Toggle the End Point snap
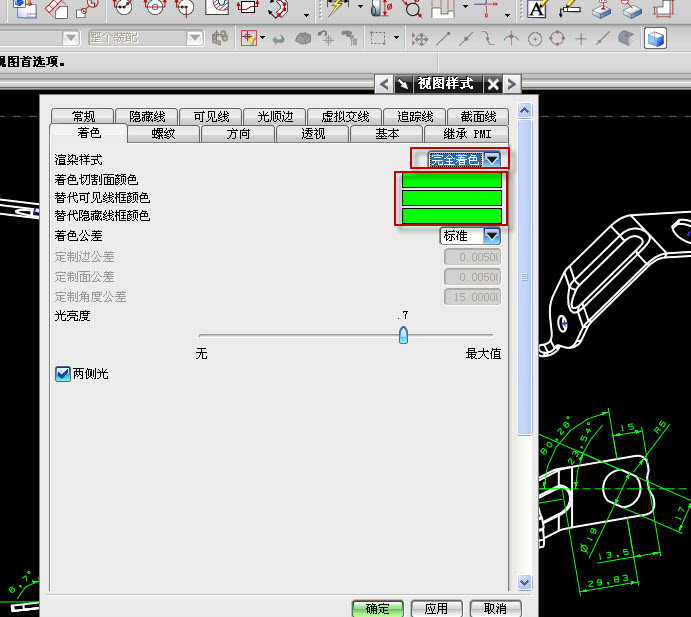This screenshot has width=691, height=617. point(443,39)
